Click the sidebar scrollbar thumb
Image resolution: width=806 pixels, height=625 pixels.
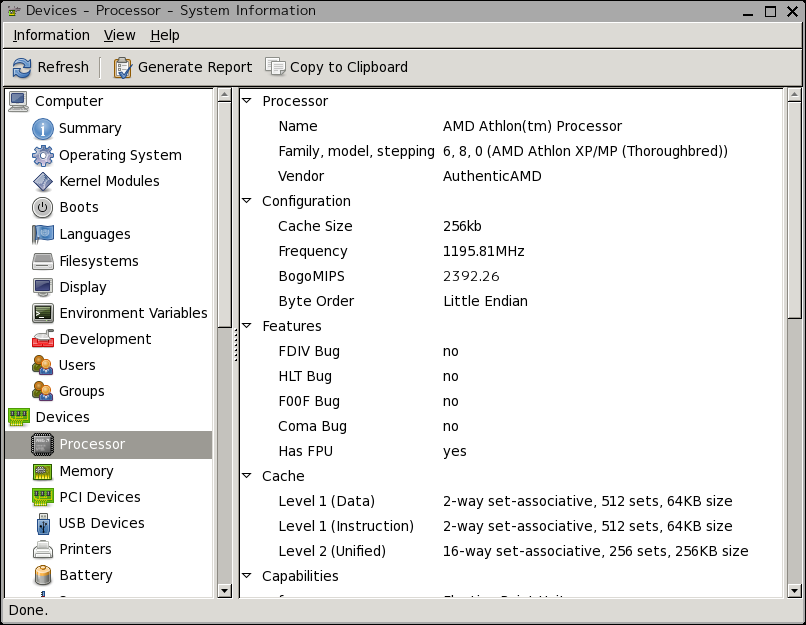pyautogui.click(x=225, y=214)
